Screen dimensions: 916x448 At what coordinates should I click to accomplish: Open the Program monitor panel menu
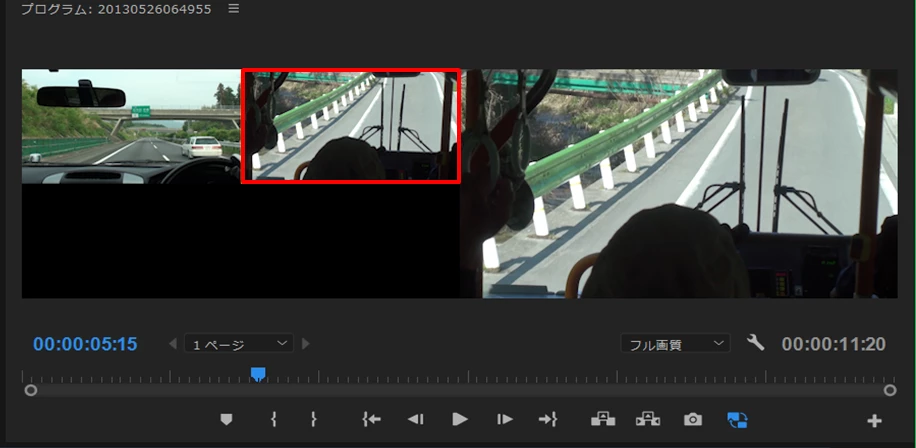[234, 9]
